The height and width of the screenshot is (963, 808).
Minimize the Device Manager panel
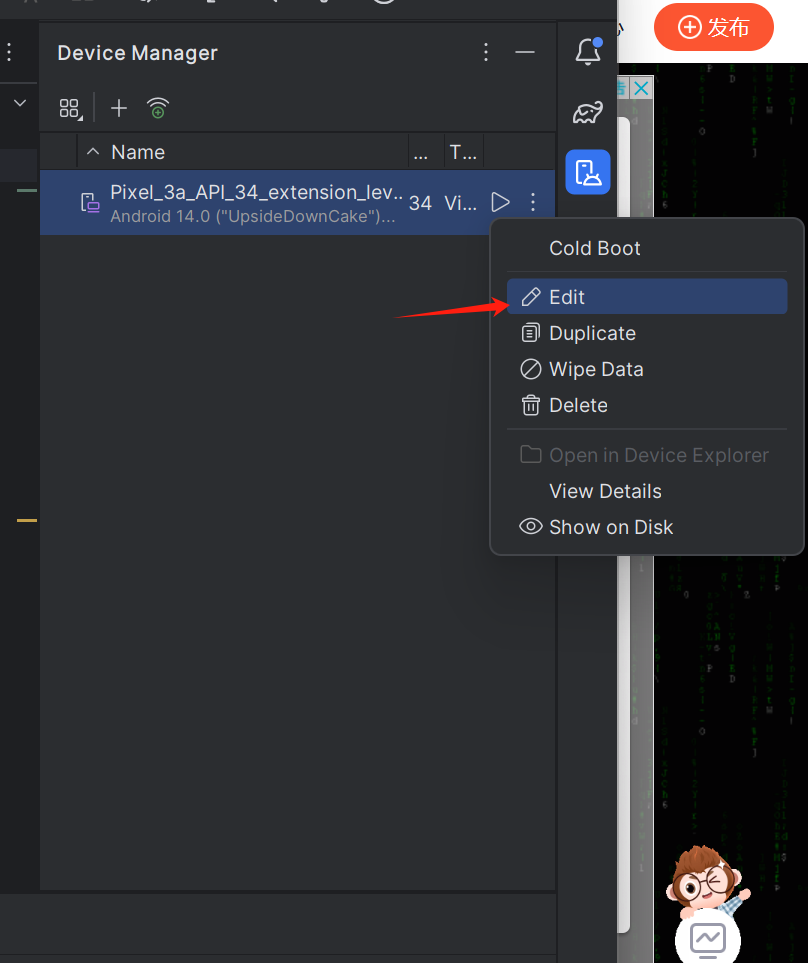[x=524, y=52]
